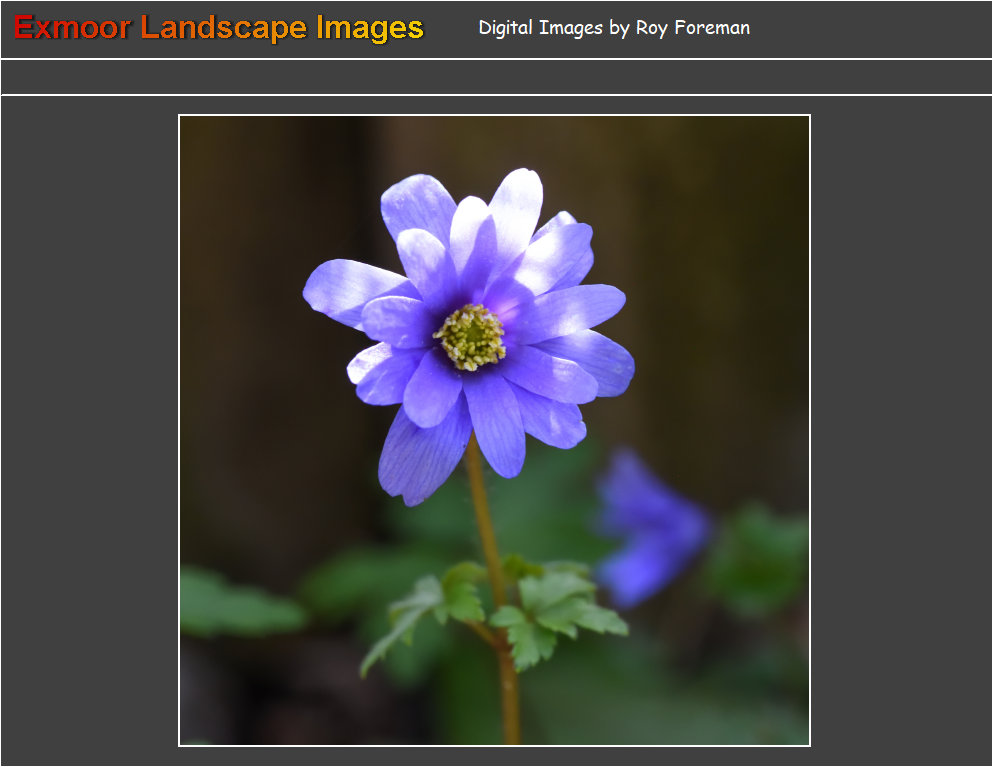Click the empty navigation bar below the header
This screenshot has height=767, width=993.
pyautogui.click(x=496, y=77)
